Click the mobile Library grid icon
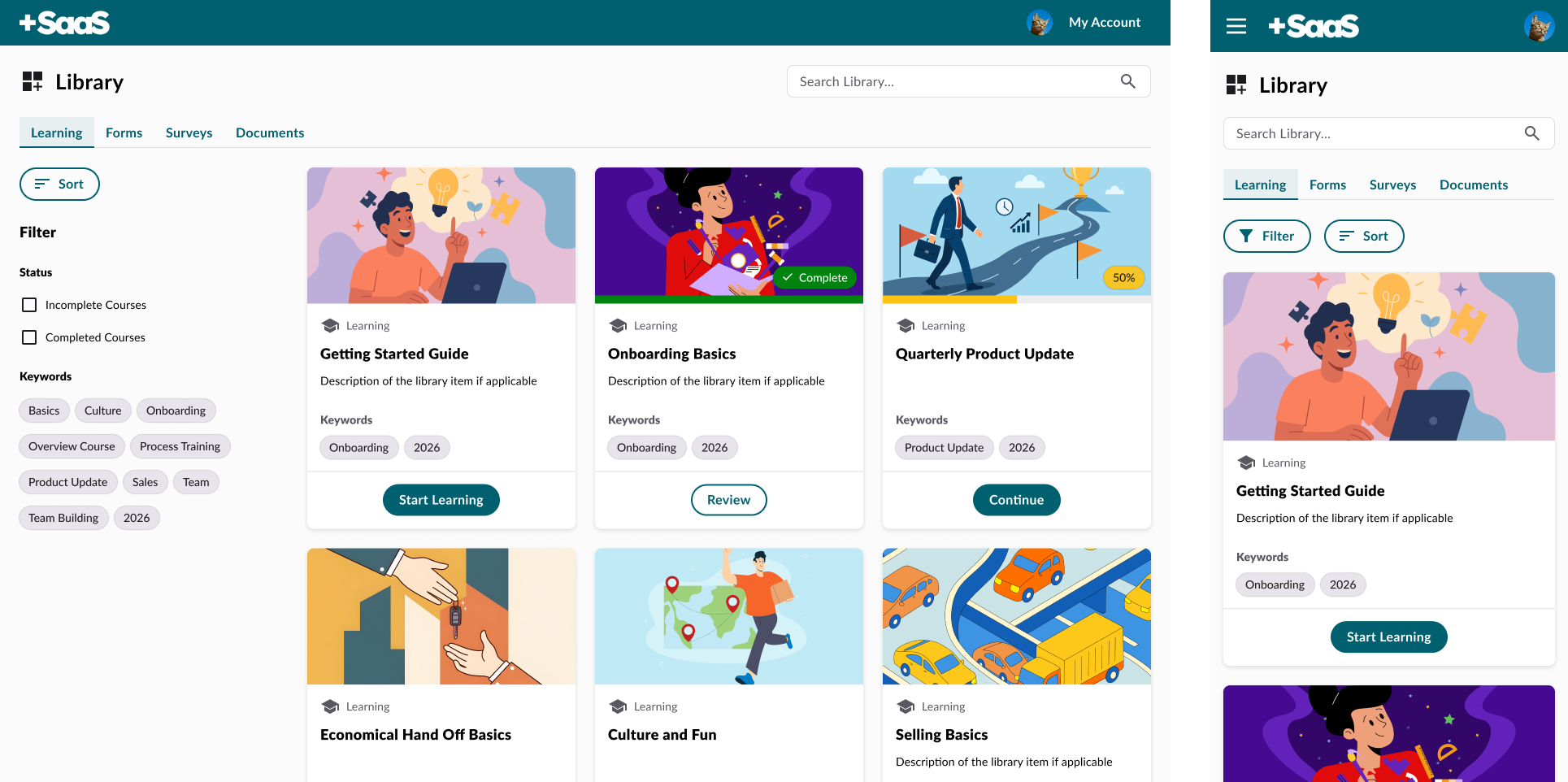Viewport: 1568px width, 782px height. pyautogui.click(x=1236, y=85)
